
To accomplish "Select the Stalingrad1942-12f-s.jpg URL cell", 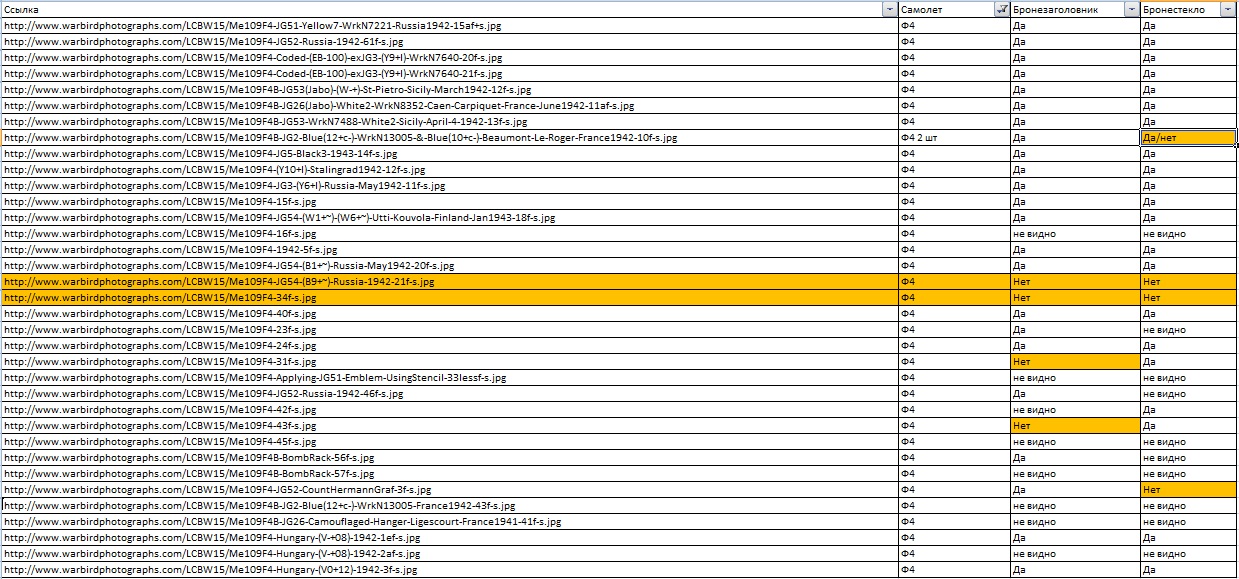I will [449, 169].
